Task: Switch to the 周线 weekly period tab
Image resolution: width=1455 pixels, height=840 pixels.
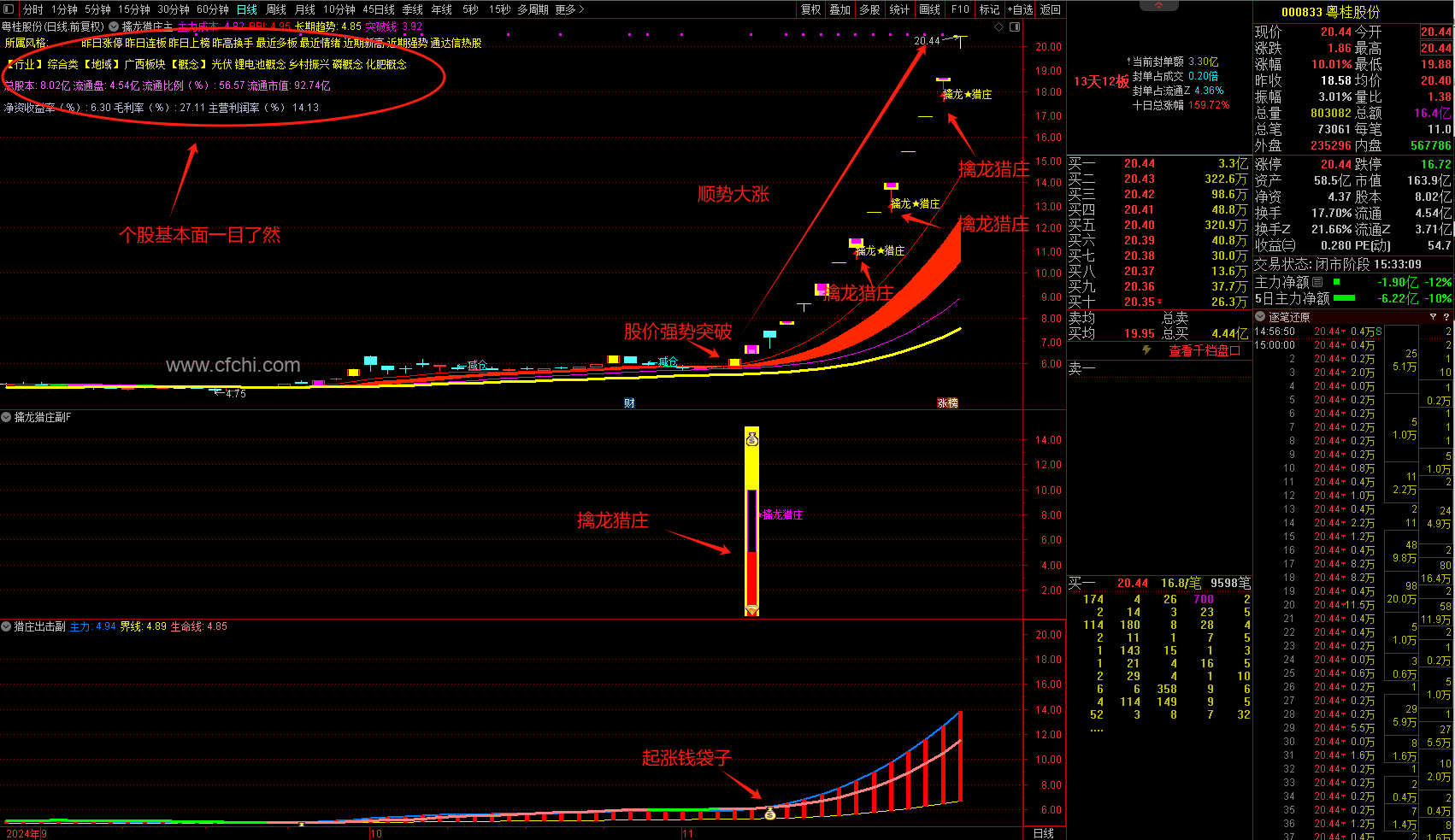Action: [276, 9]
